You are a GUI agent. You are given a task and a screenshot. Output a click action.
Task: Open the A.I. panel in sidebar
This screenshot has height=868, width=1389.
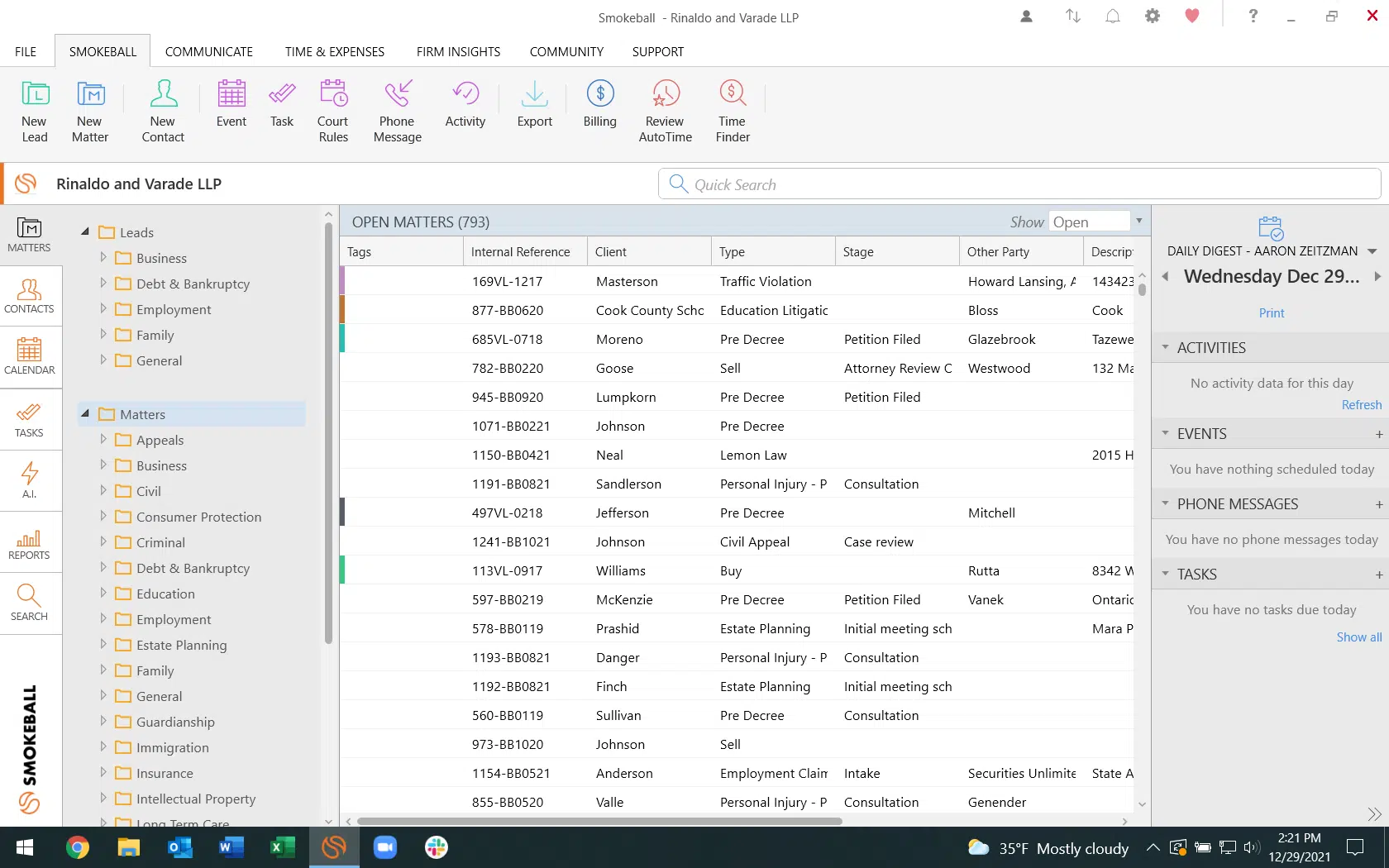29,480
